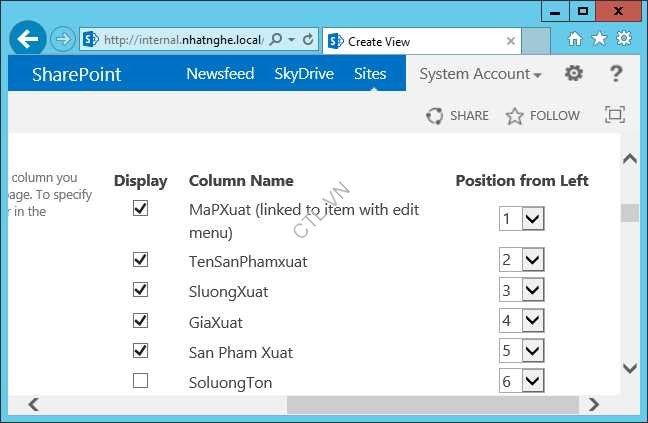
Task: Open the browser Home icon
Action: pos(575,39)
